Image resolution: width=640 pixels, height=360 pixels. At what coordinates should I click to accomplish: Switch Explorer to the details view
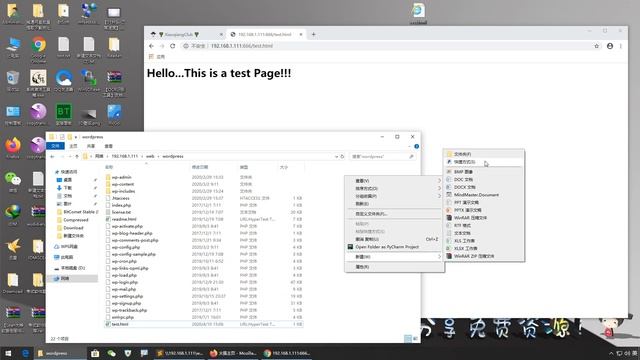(x=407, y=338)
